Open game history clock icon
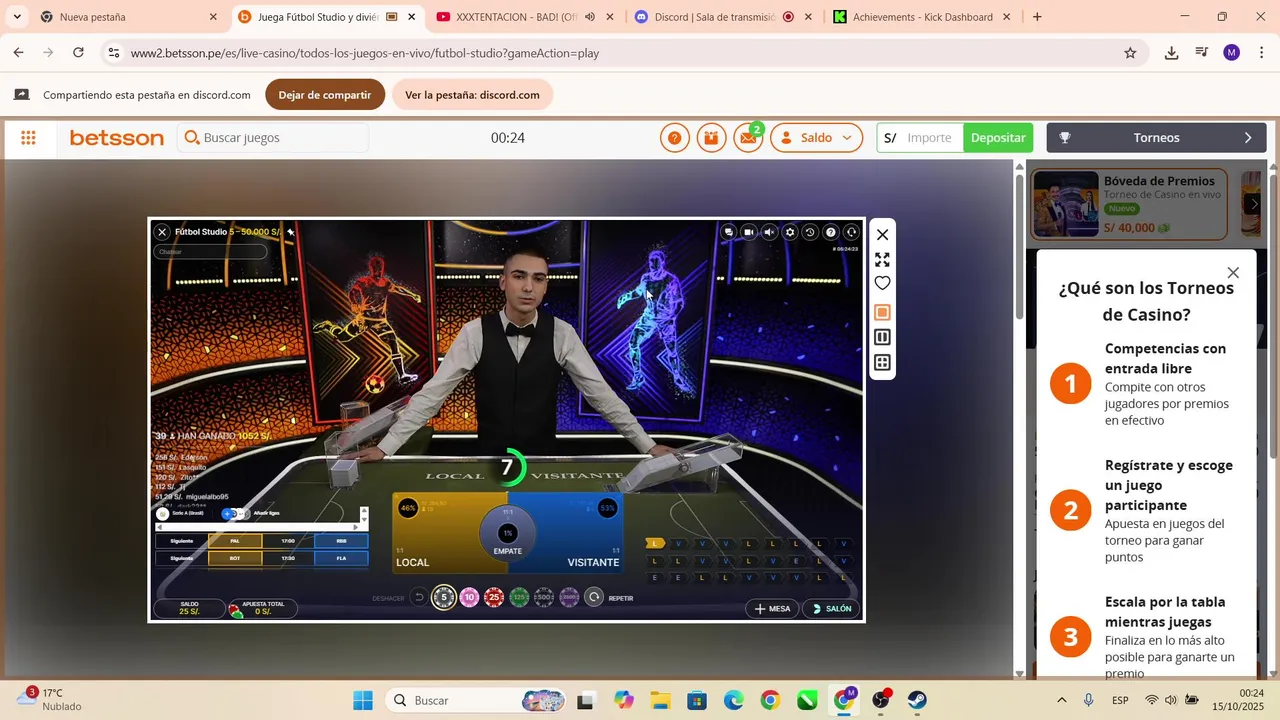The image size is (1280, 720). click(810, 232)
